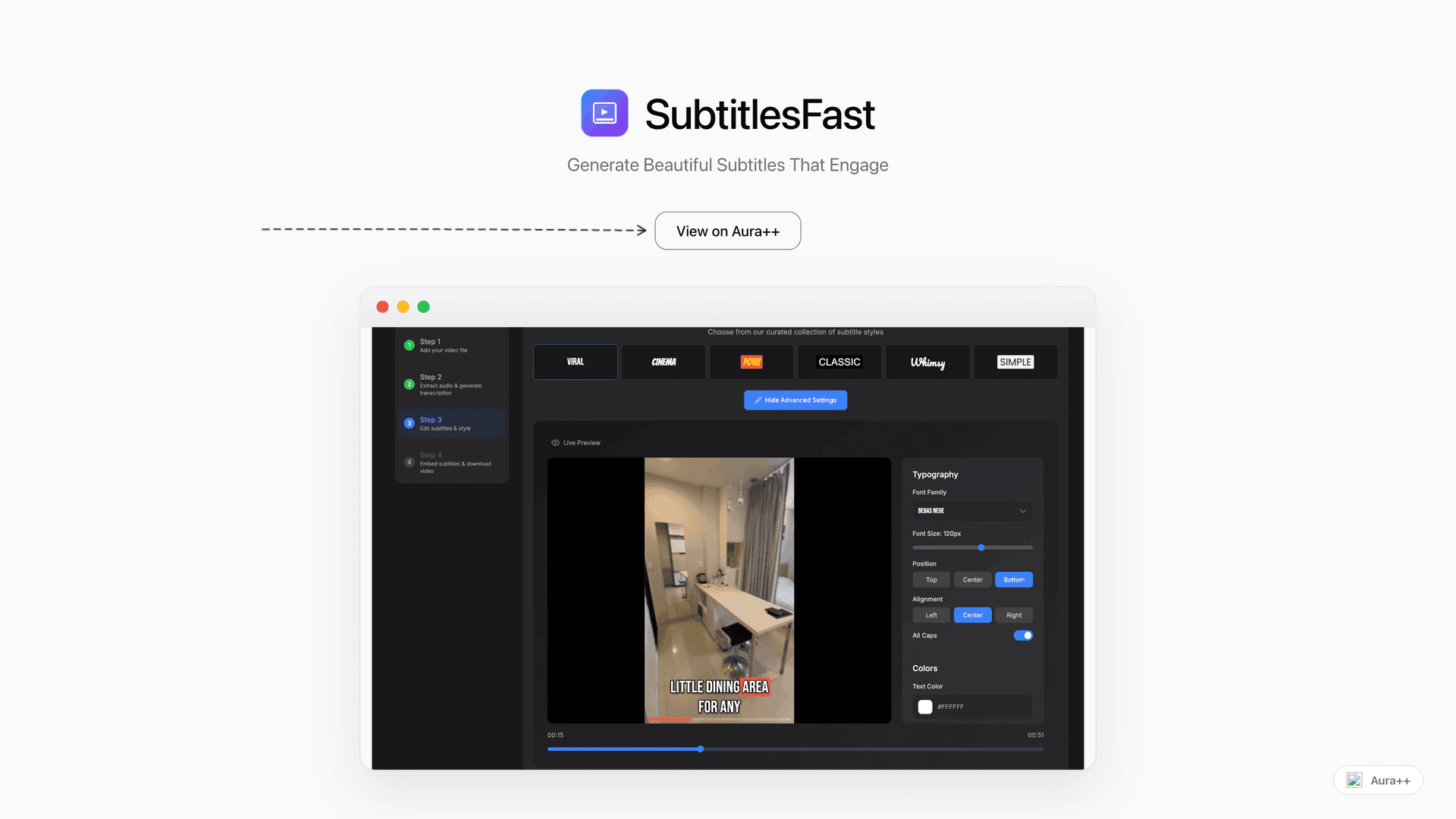Toggle the All Caps switch

pos(1023,635)
